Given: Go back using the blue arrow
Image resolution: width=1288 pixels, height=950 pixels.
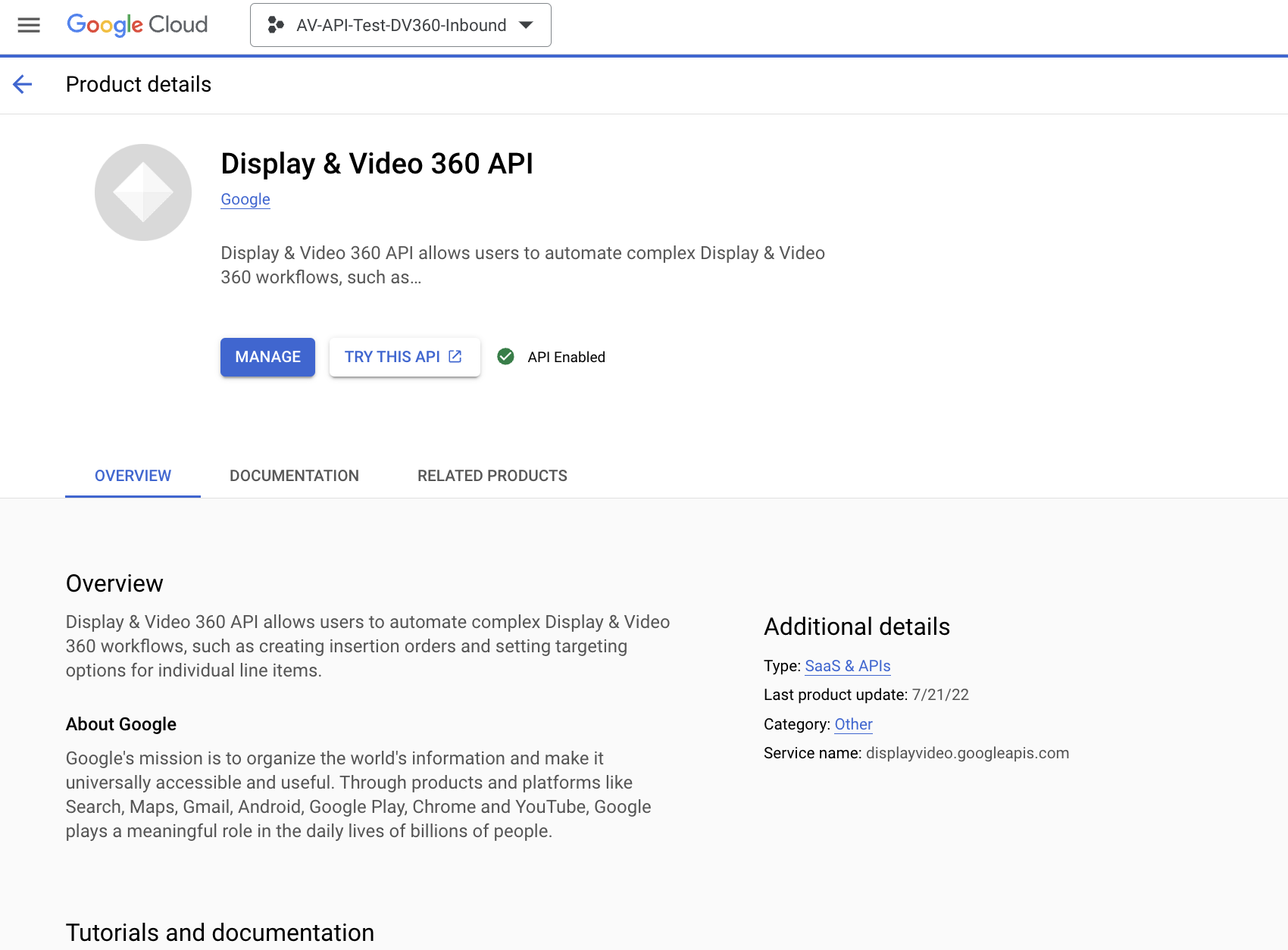Looking at the screenshot, I should click(x=23, y=84).
